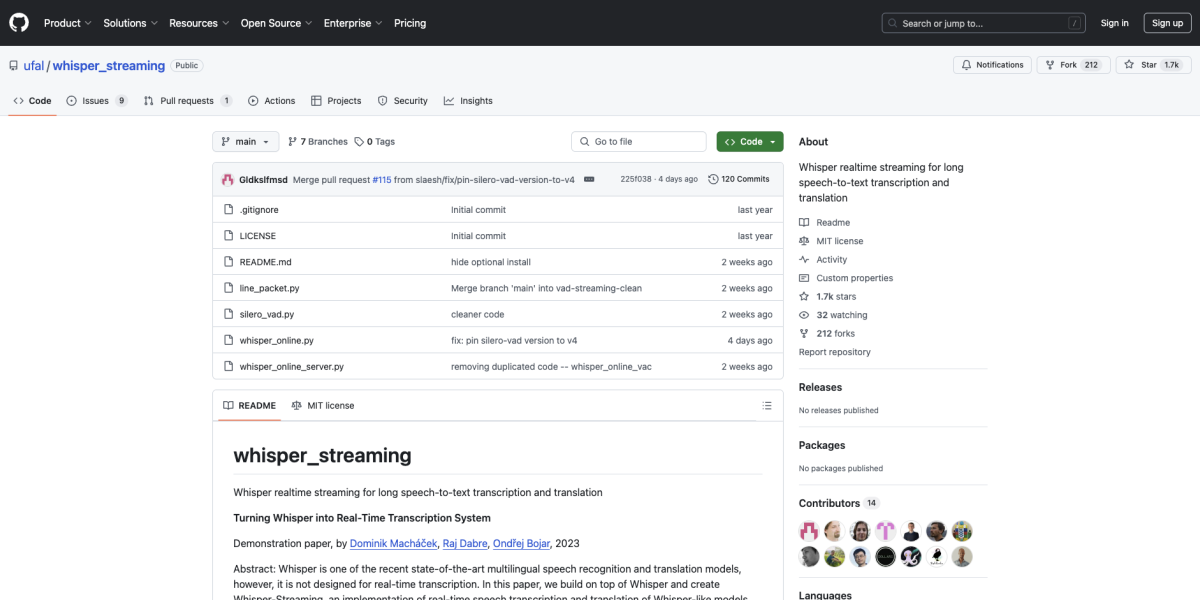Click the GitHub logo home icon
The width and height of the screenshot is (1200, 600).
click(20, 23)
